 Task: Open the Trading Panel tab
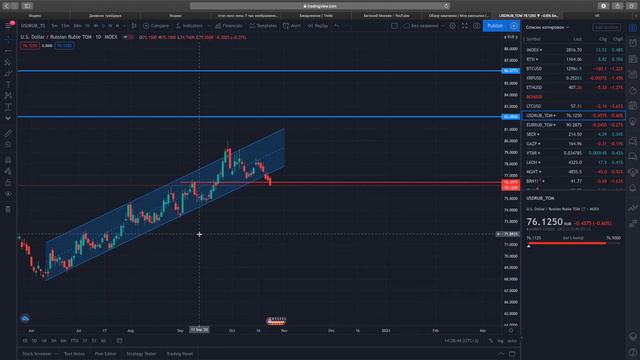coord(180,354)
